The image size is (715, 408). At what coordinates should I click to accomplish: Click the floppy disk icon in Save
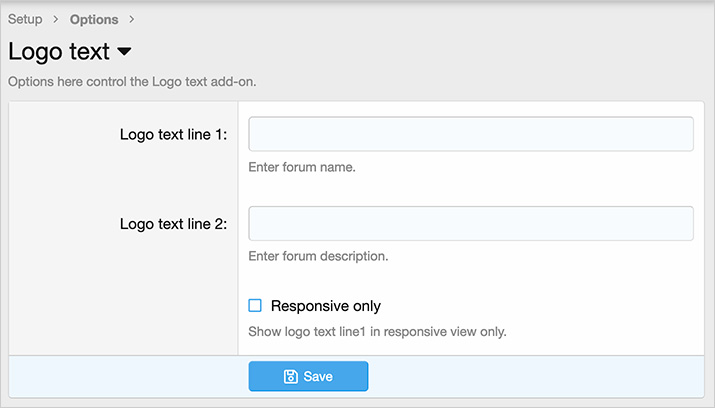290,377
